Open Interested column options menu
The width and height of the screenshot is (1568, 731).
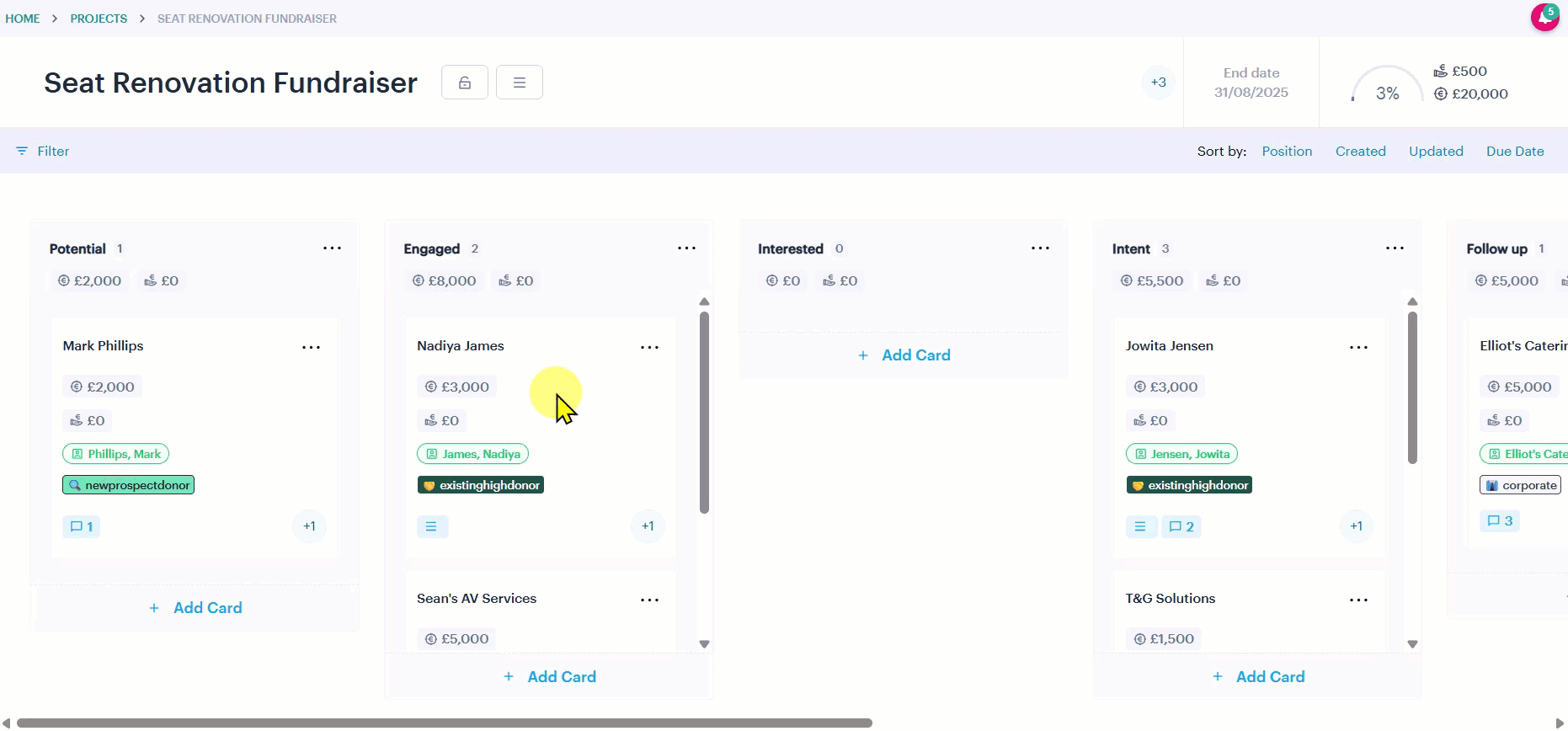click(1040, 248)
